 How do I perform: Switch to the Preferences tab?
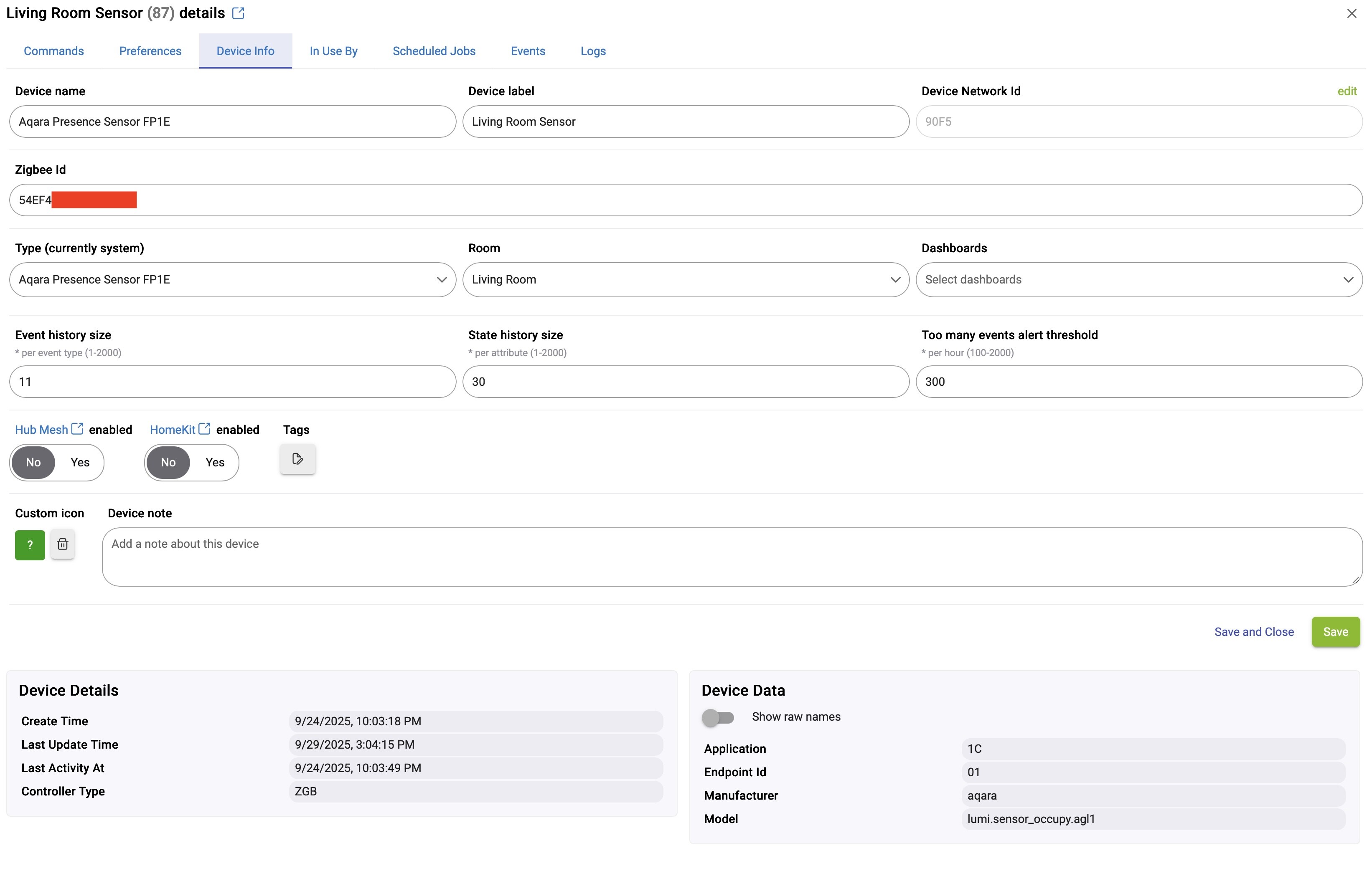click(150, 51)
